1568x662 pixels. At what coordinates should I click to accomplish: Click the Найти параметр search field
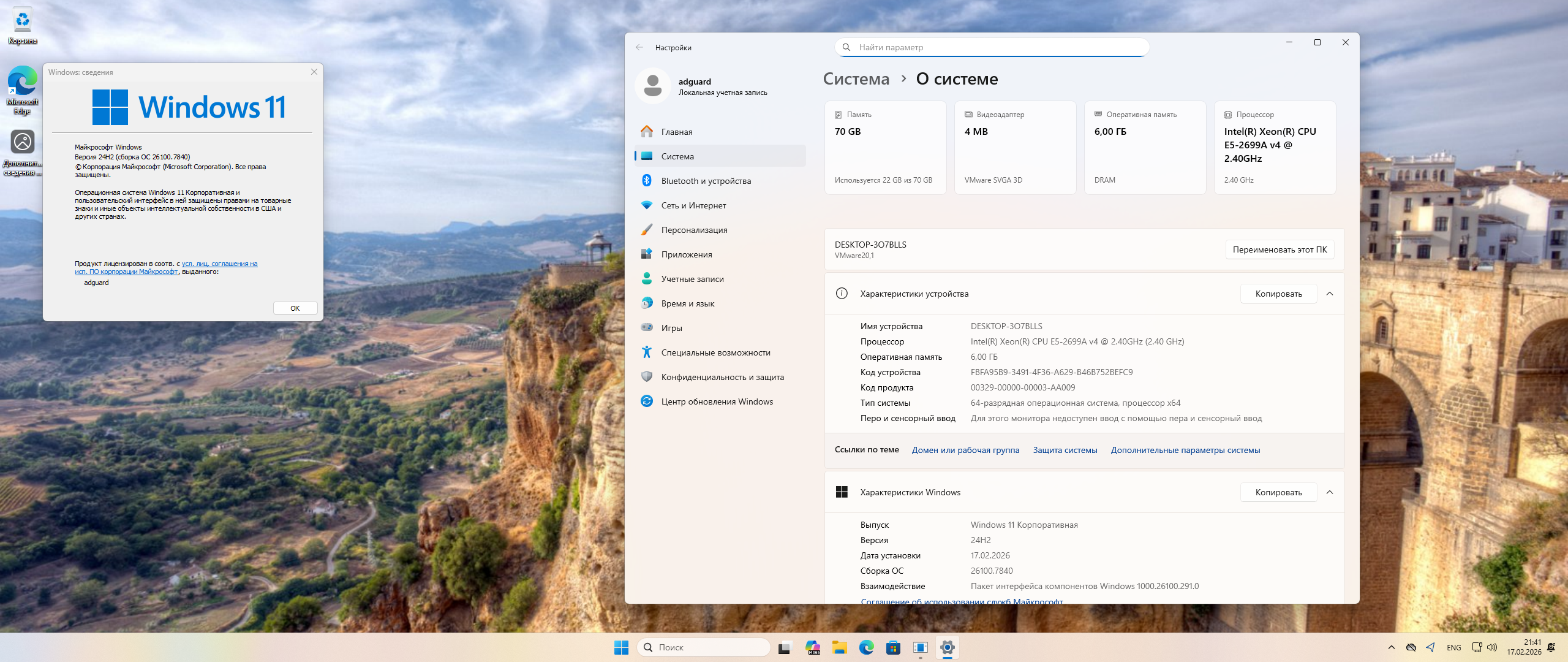tap(992, 47)
